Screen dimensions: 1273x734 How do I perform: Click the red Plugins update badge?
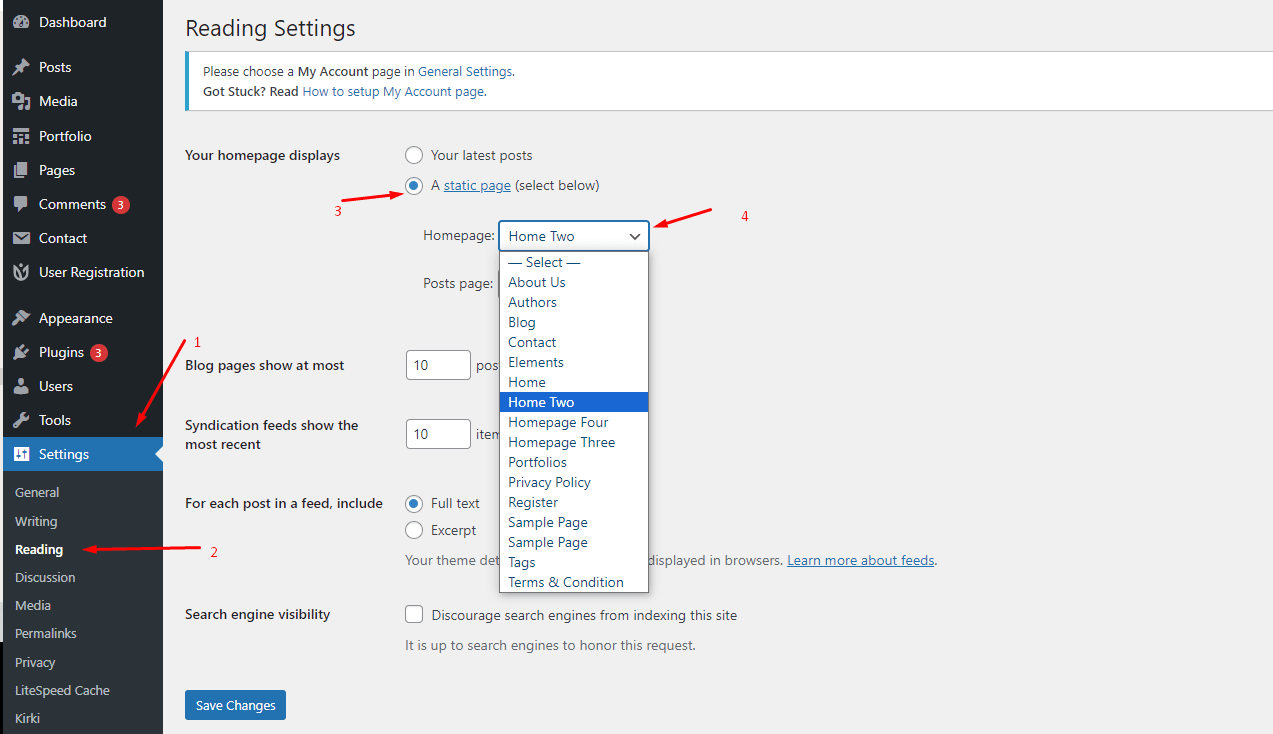[98, 353]
